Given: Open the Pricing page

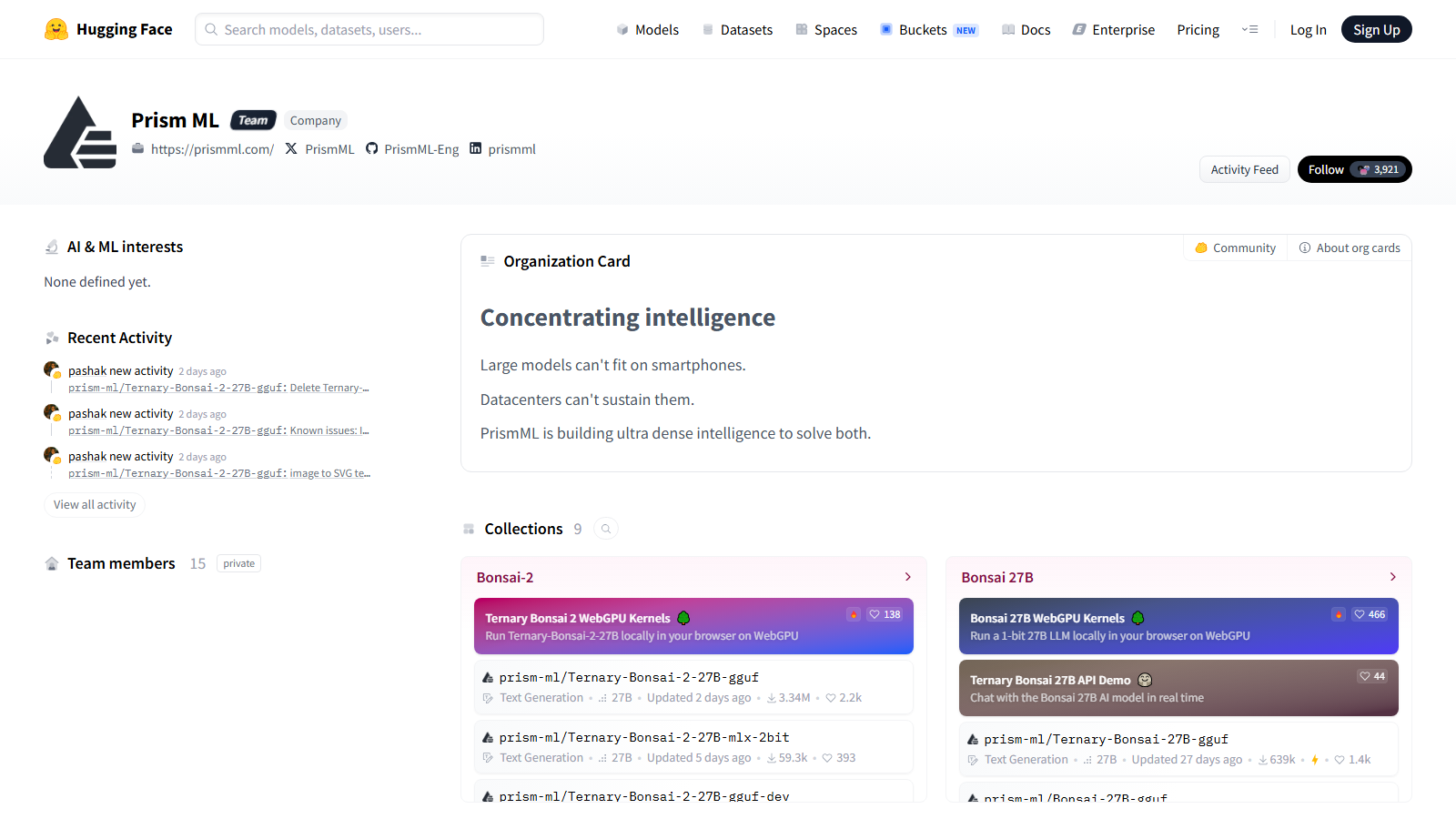Looking at the screenshot, I should [x=1198, y=29].
